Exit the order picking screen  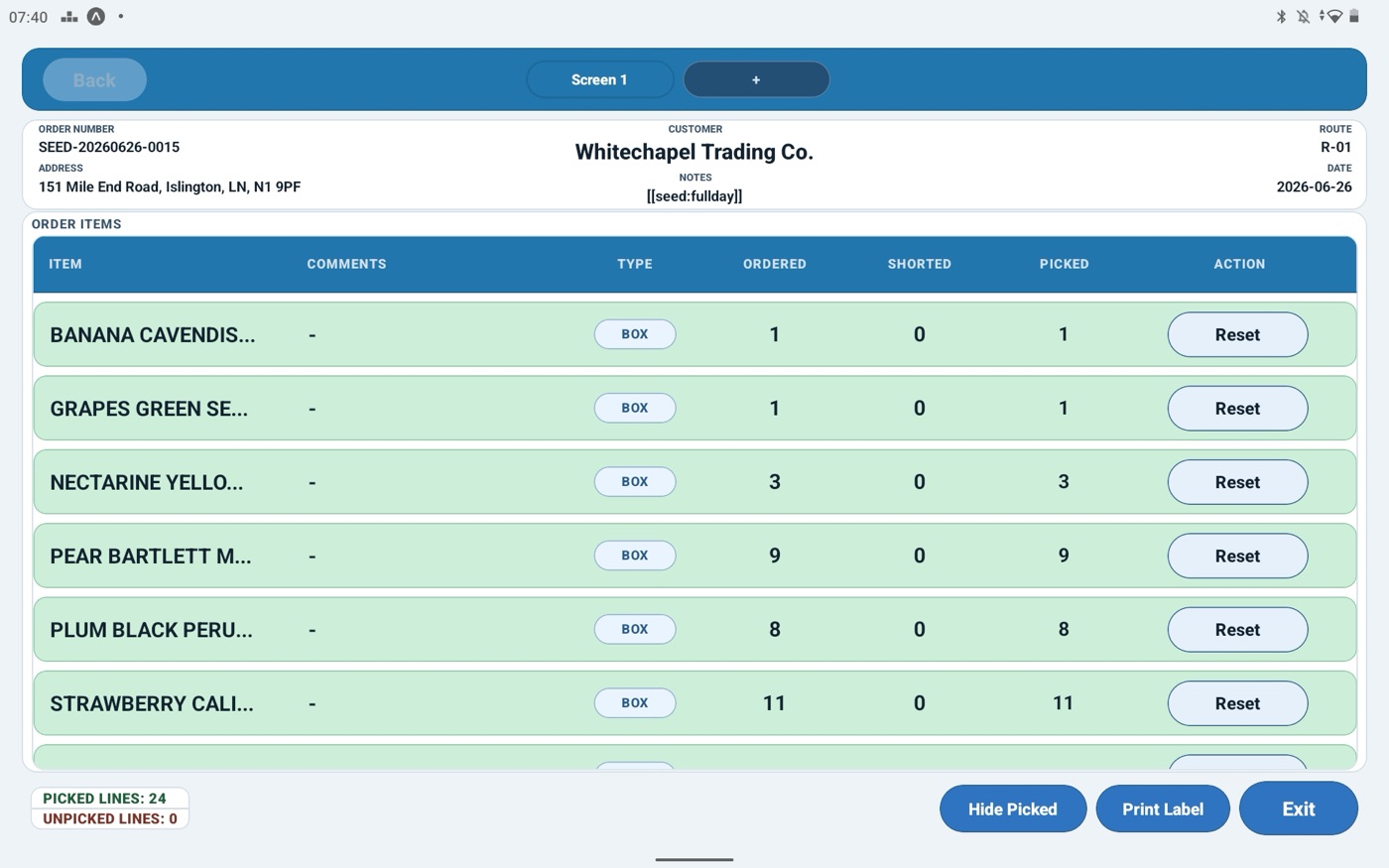tap(1298, 808)
